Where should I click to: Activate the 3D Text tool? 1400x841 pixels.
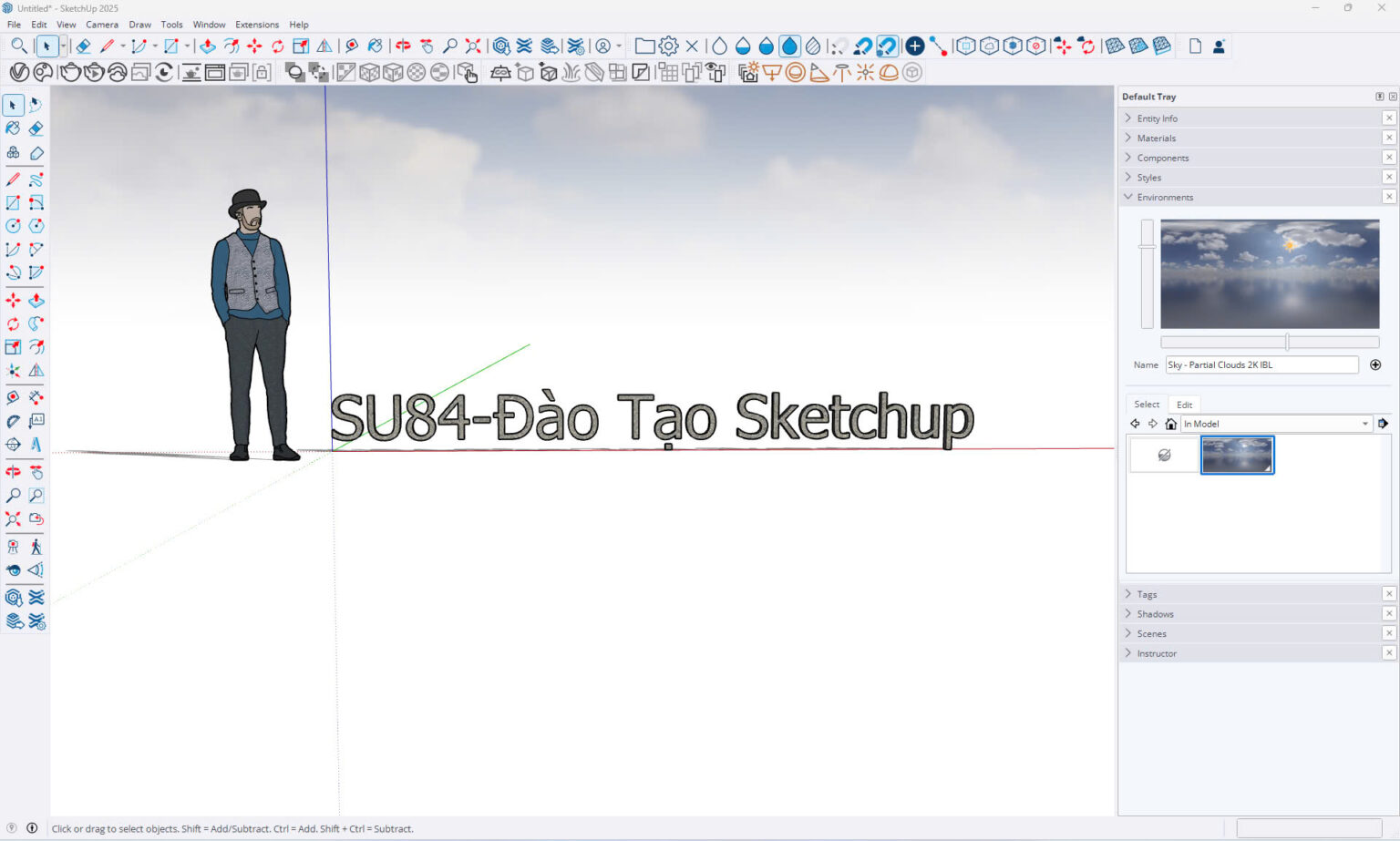(x=36, y=445)
